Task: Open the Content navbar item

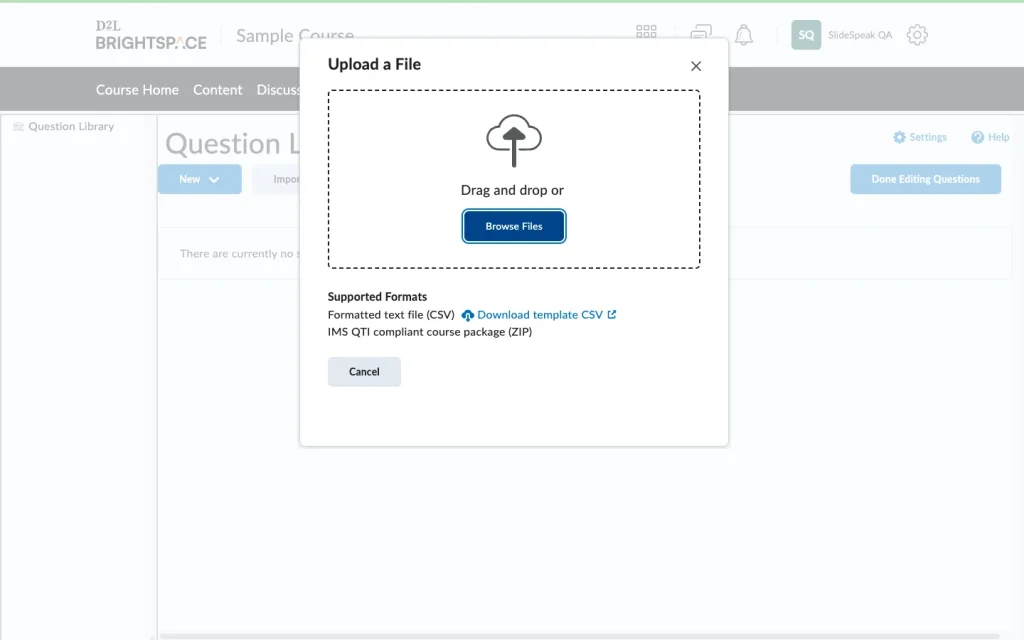Action: pyautogui.click(x=217, y=89)
